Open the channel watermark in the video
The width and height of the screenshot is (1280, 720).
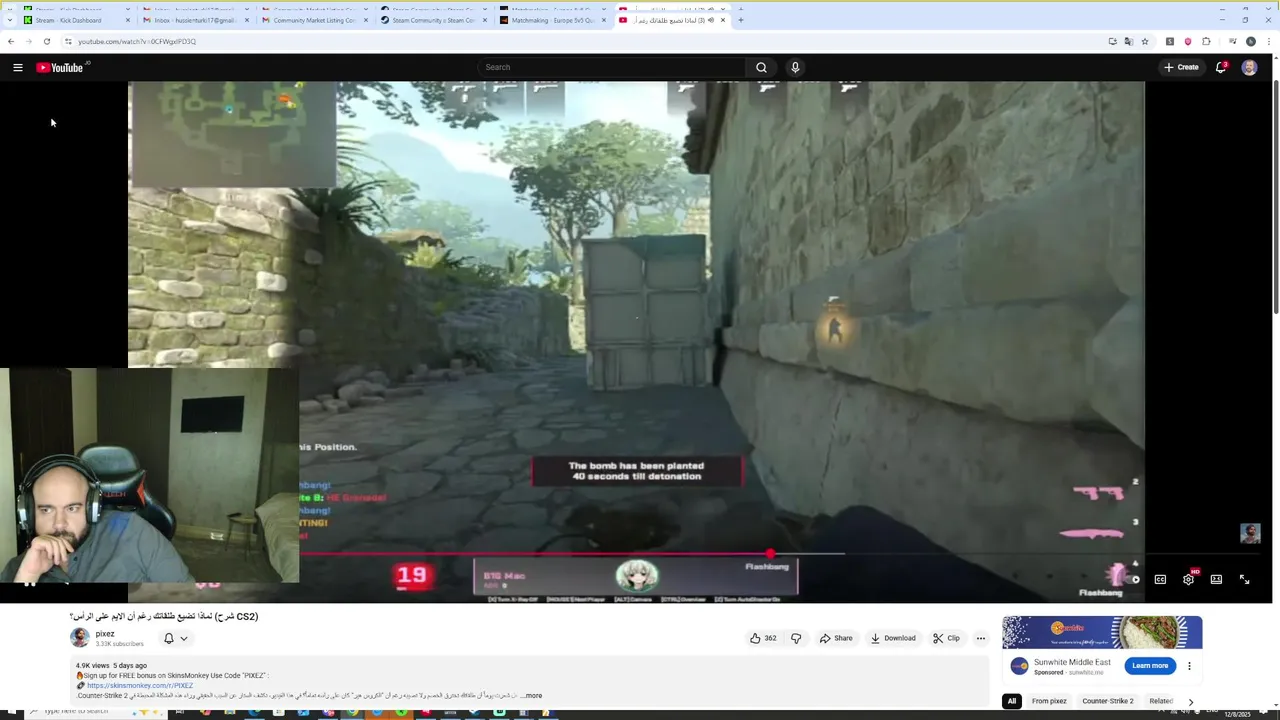[x=1250, y=533]
